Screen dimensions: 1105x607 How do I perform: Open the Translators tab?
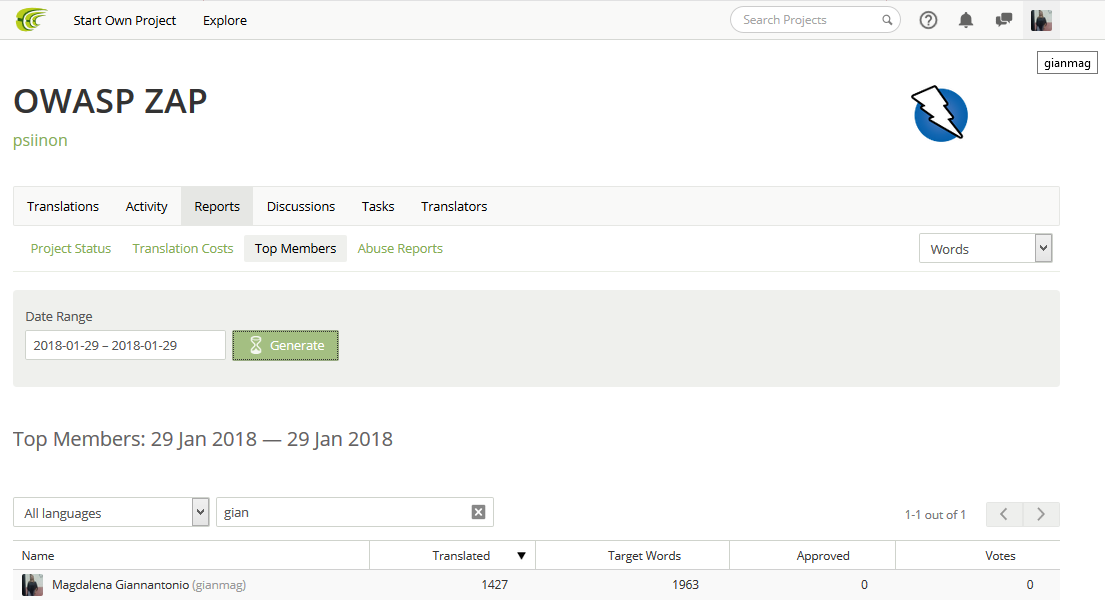[454, 207]
